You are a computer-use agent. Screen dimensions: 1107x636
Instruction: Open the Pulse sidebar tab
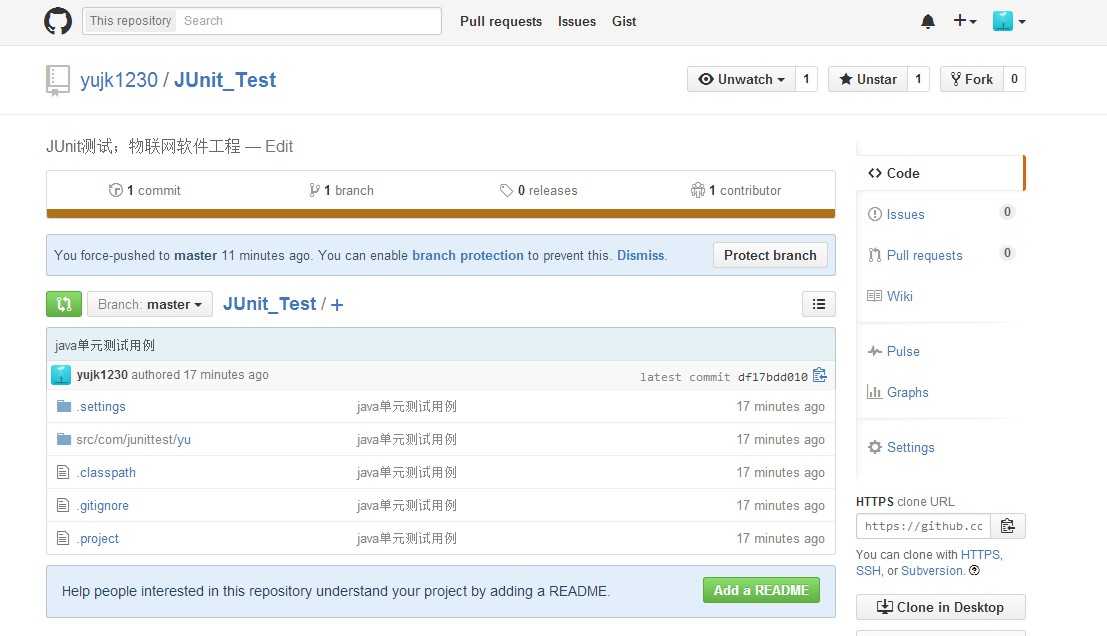pos(903,351)
